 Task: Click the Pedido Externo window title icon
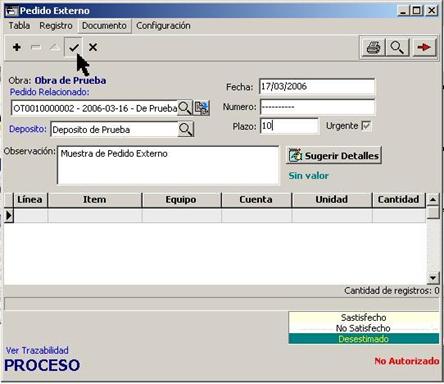click(11, 11)
